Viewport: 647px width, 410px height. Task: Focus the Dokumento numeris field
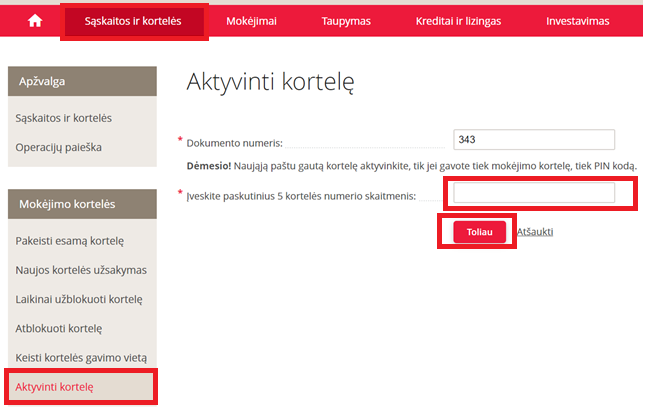[x=534, y=139]
